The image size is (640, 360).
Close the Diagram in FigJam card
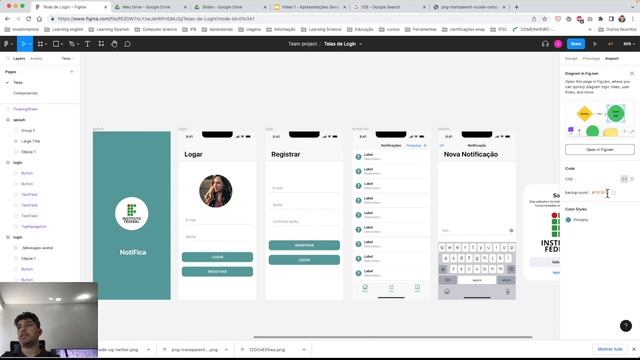coord(632,73)
